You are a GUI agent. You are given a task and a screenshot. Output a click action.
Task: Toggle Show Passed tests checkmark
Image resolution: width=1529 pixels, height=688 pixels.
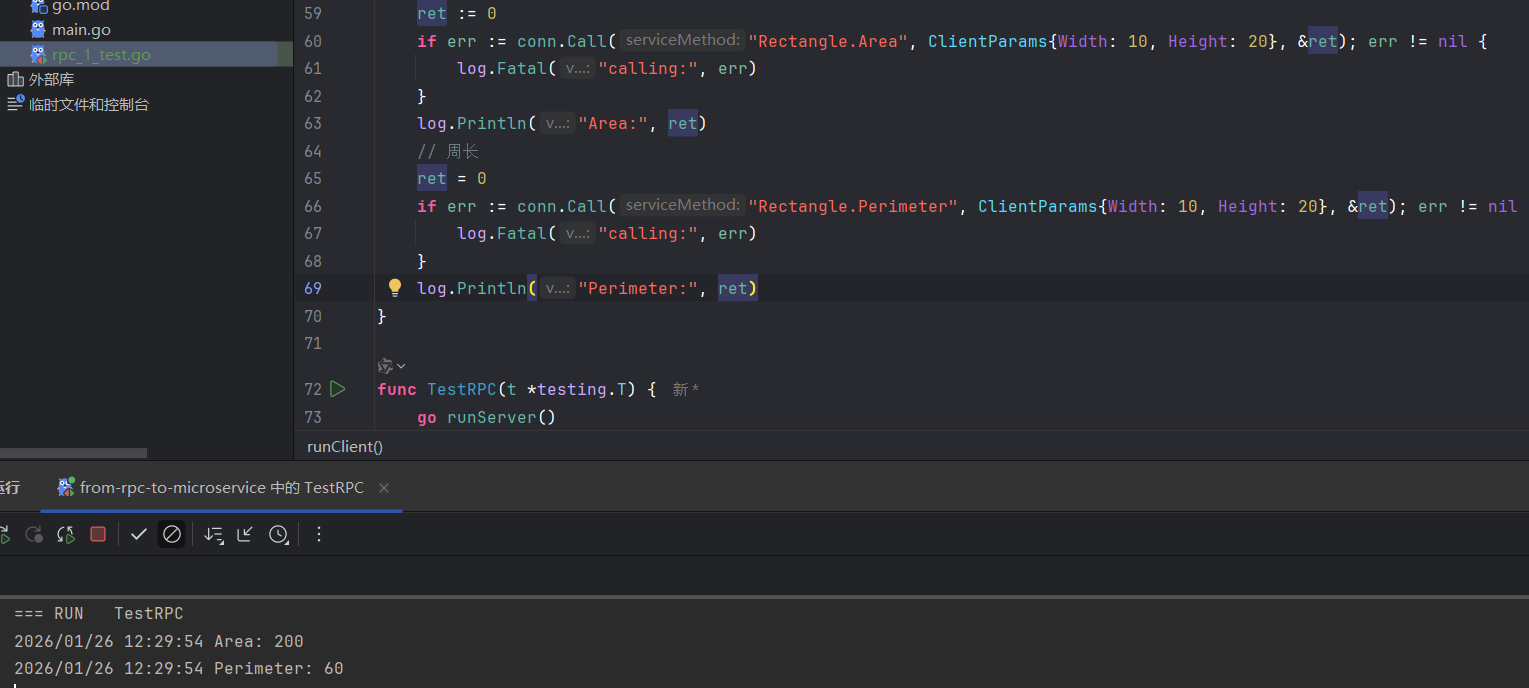(x=139, y=534)
